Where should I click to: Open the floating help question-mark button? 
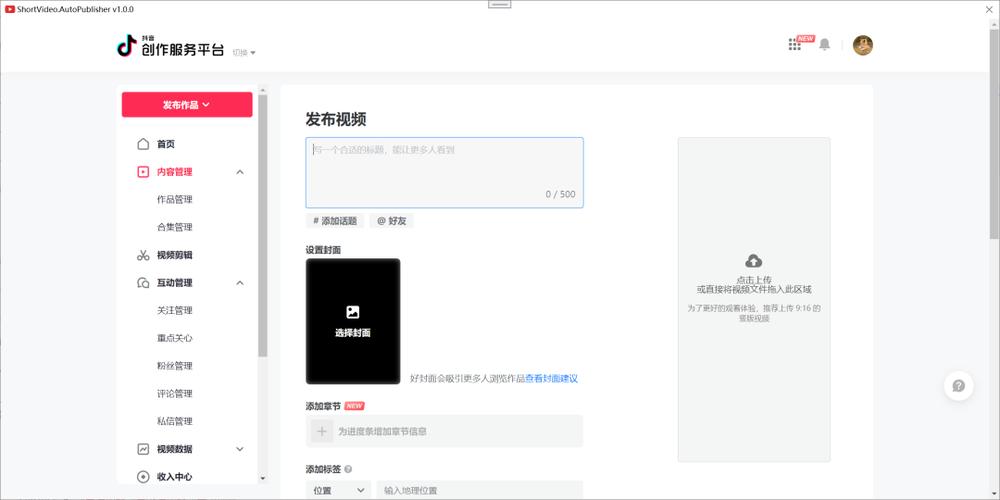point(959,386)
